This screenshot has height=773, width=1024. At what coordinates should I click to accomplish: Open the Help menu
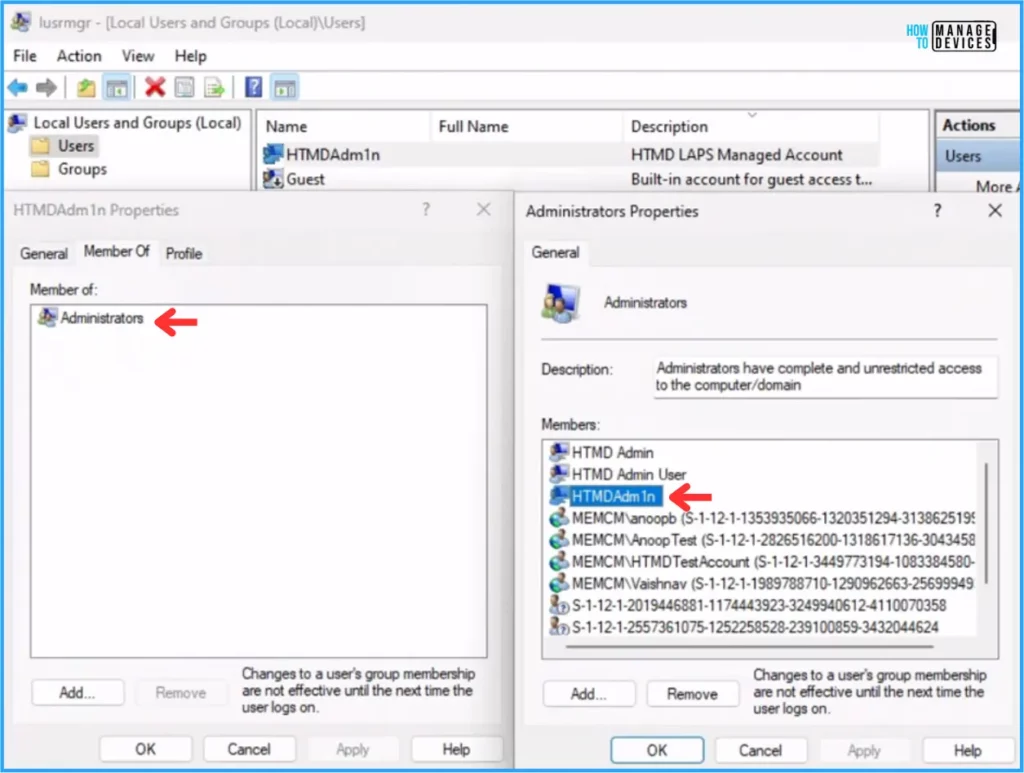[191, 56]
